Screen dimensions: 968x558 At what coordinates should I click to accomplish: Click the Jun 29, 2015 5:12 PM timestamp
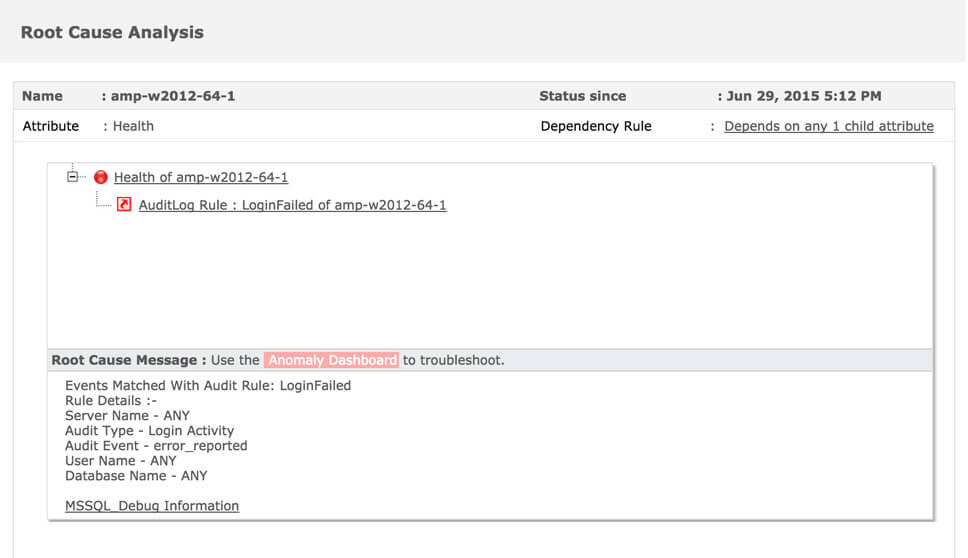coord(804,96)
